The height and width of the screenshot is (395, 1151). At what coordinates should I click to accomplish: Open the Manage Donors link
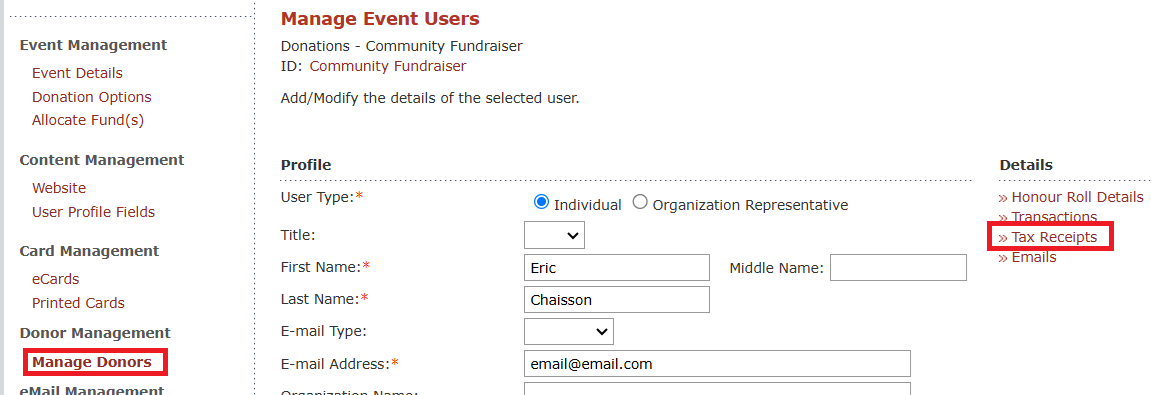[92, 362]
